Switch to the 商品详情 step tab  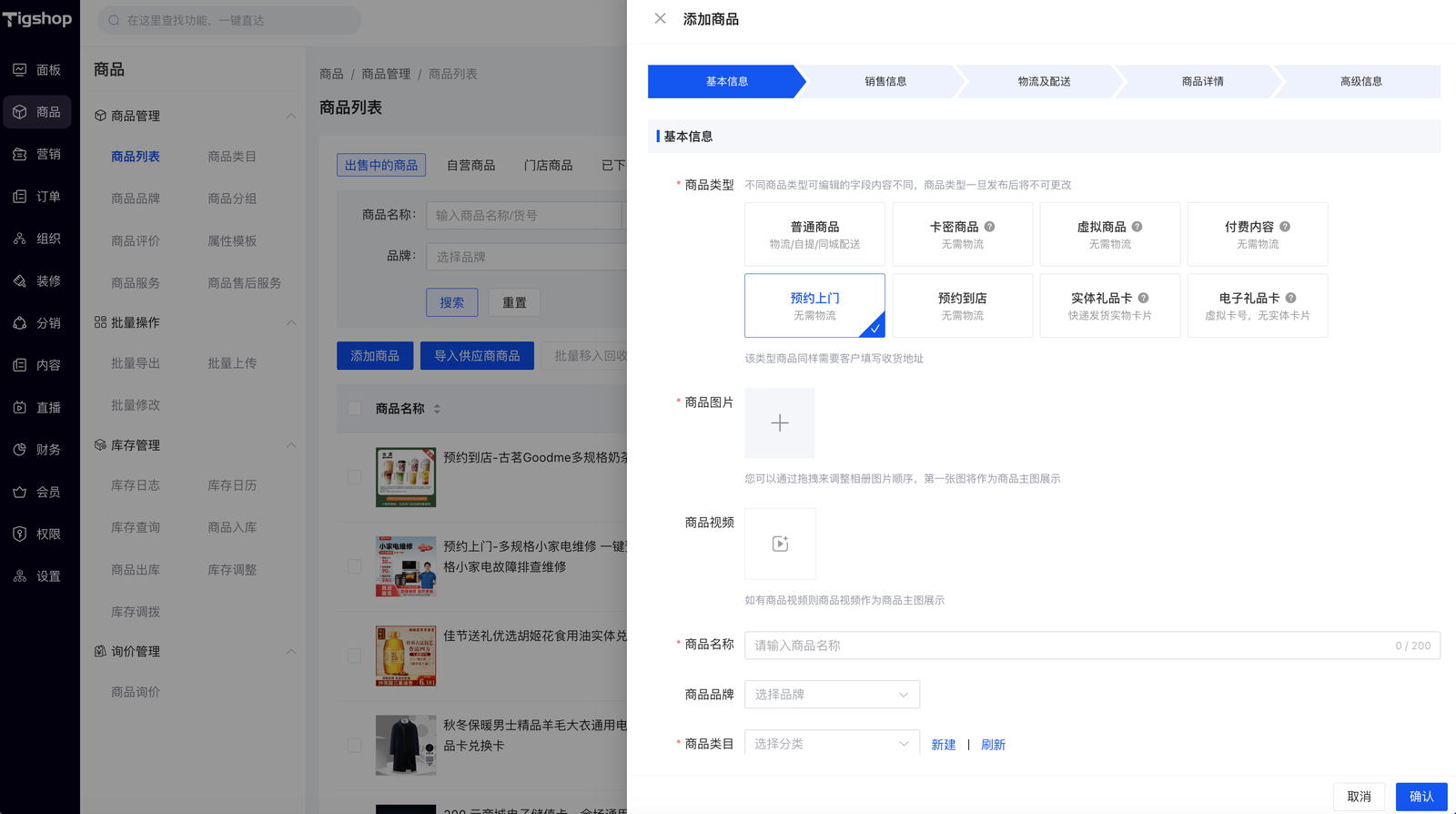pos(1202,82)
